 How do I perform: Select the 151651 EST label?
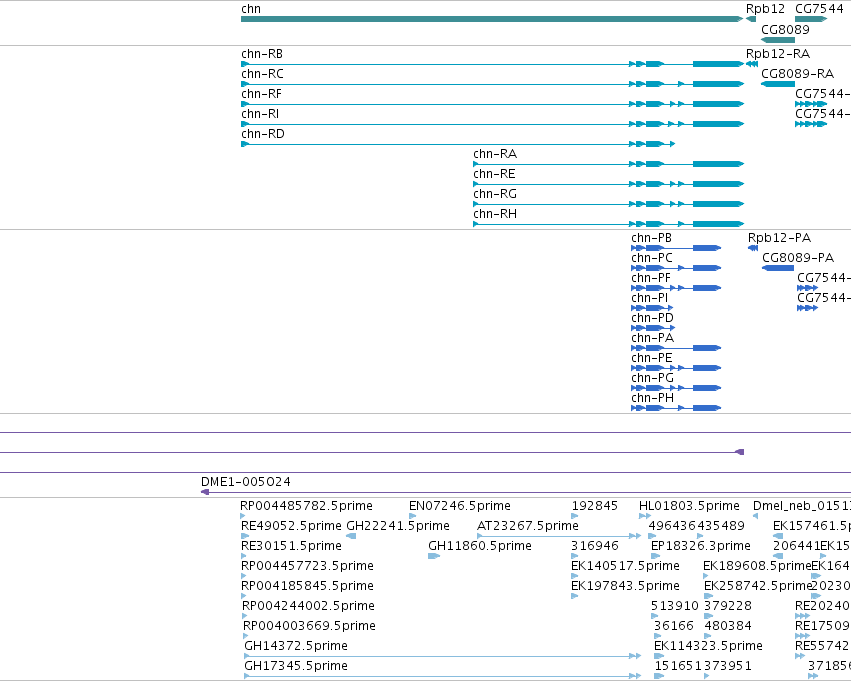coord(678,666)
